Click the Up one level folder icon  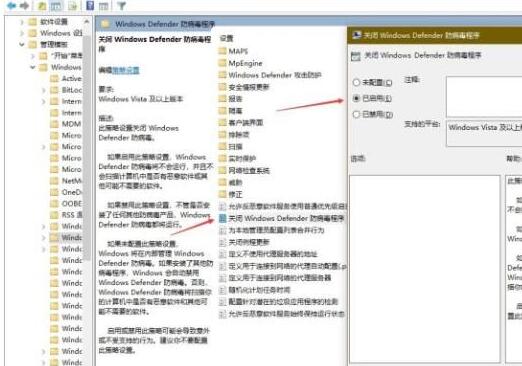[x=42, y=6]
